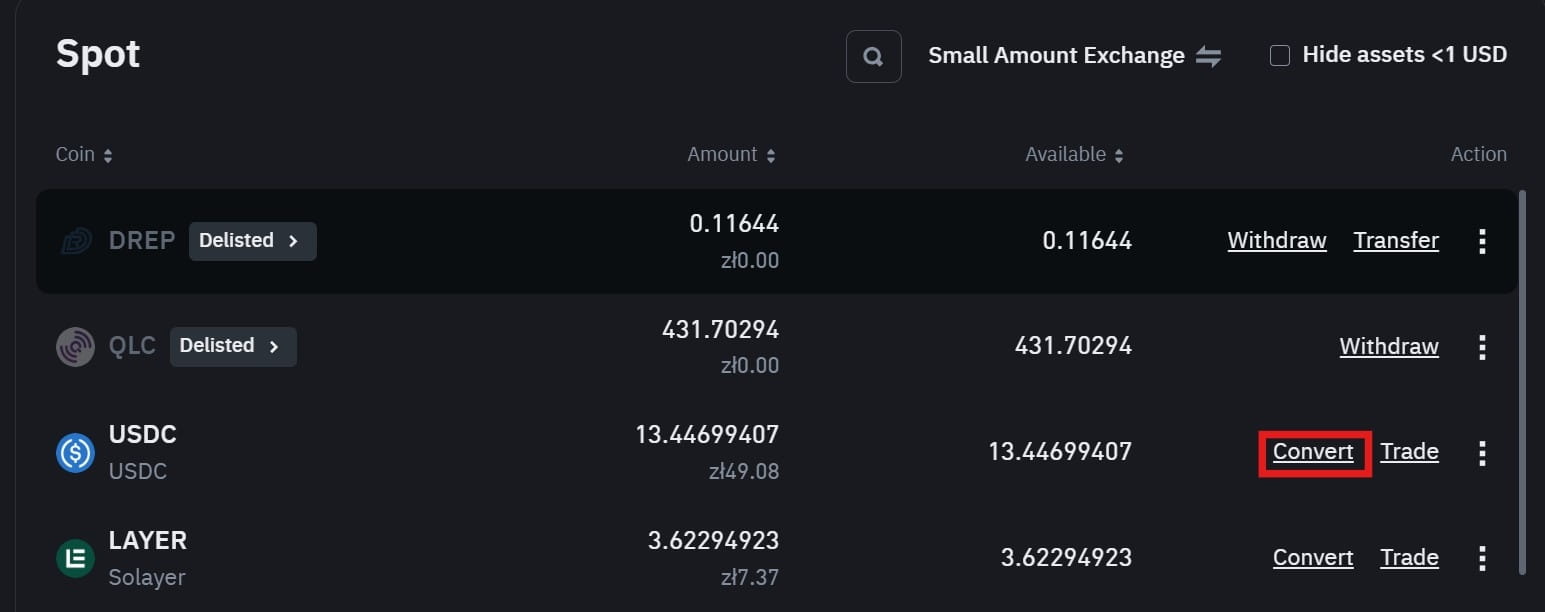Open more options for LAYER row

1482,558
